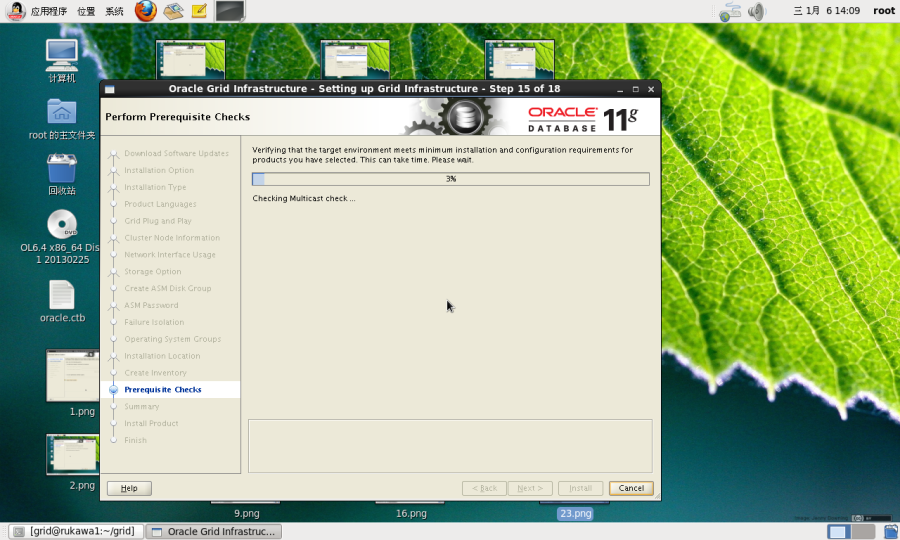Click the bottom panel trash applet

coord(891,531)
